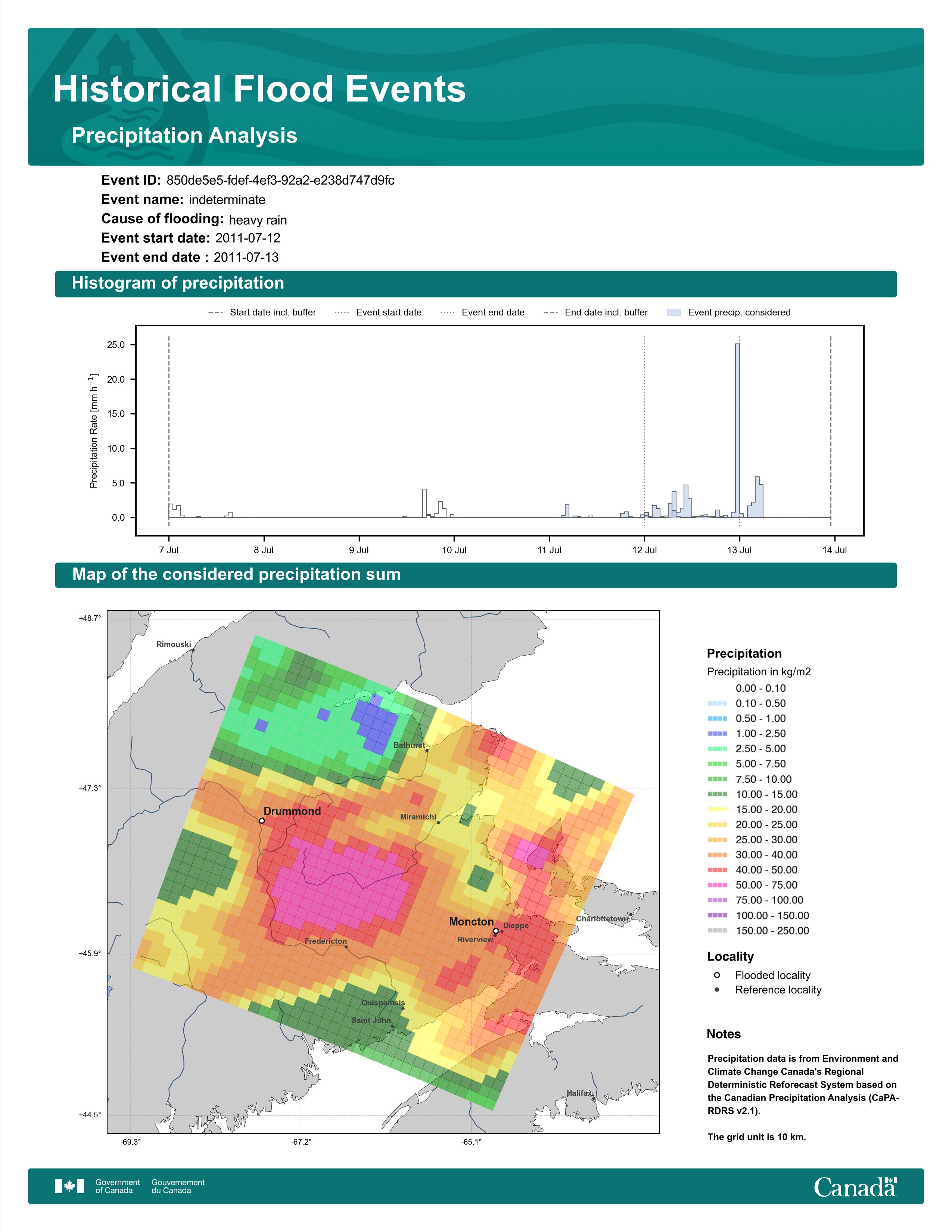
Task: Click the 2.50 - 5.00 legend color swatch
Action: click(x=717, y=749)
